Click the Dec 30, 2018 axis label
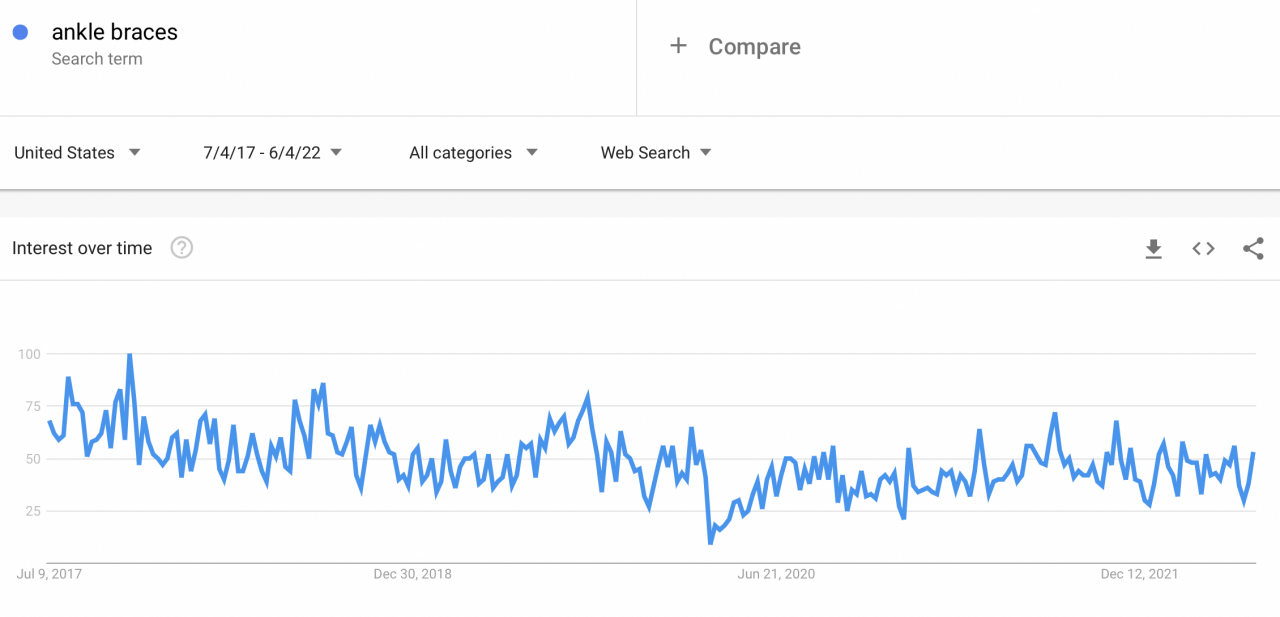The width and height of the screenshot is (1280, 617). pos(413,573)
